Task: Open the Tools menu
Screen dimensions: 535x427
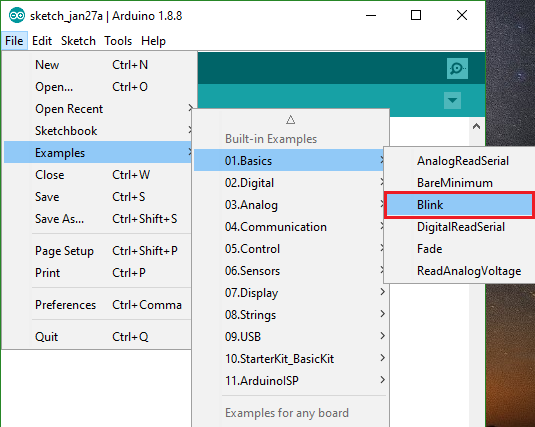Action: coord(118,41)
